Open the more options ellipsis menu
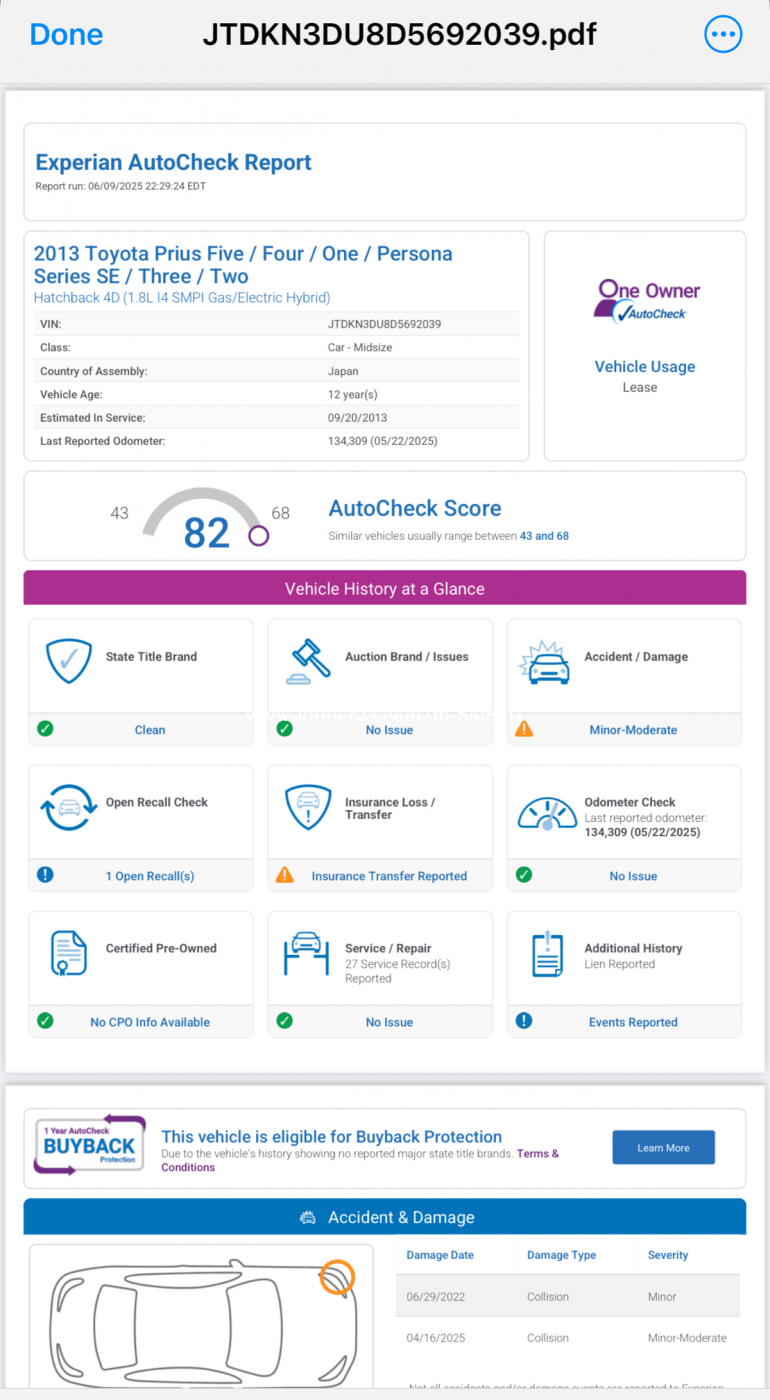This screenshot has height=1400, width=770. coord(723,35)
